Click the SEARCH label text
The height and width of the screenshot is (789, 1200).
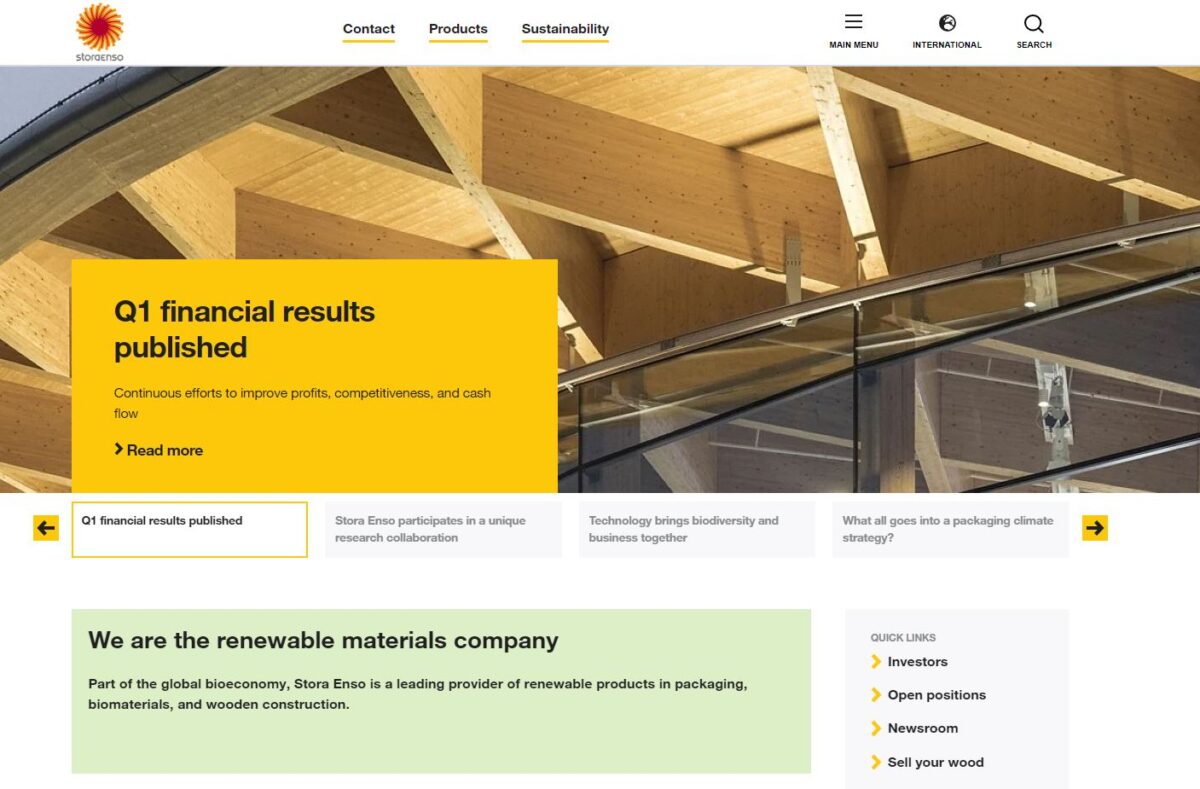click(1034, 45)
